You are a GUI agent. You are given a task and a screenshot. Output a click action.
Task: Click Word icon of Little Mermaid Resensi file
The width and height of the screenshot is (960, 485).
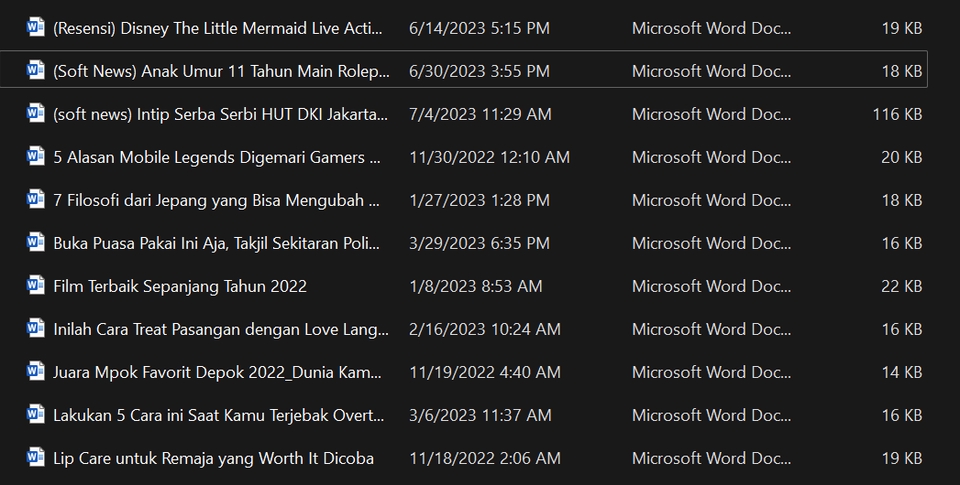[36, 27]
